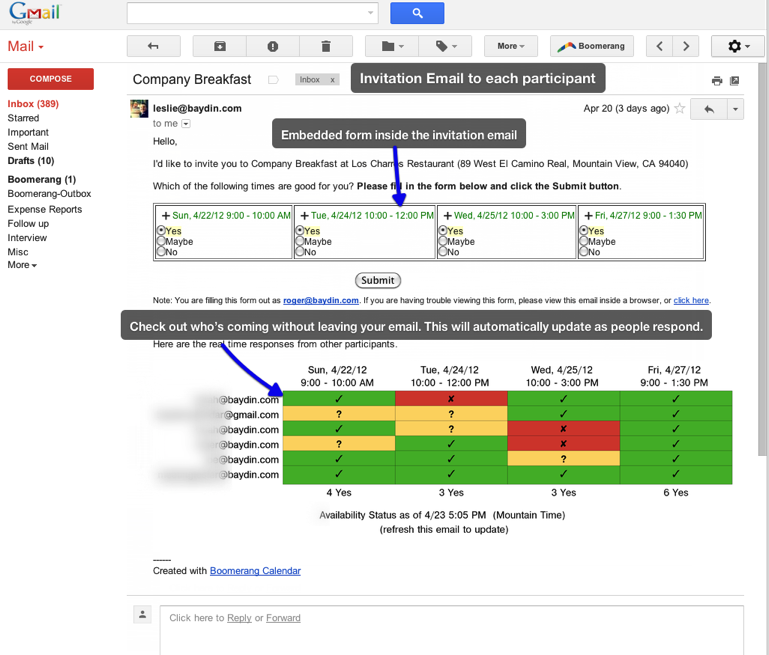769x655 pixels.
Task: Open the Boomerang toolbar button
Action: pyautogui.click(x=591, y=46)
